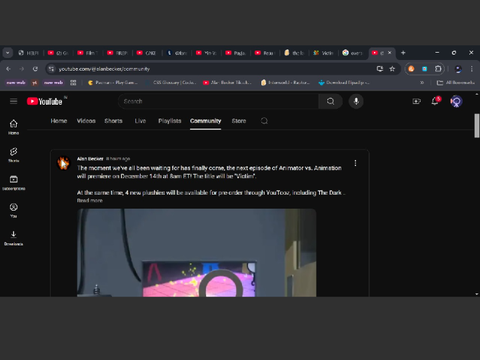
Task: Open the blue extension icon
Action: coord(424,69)
